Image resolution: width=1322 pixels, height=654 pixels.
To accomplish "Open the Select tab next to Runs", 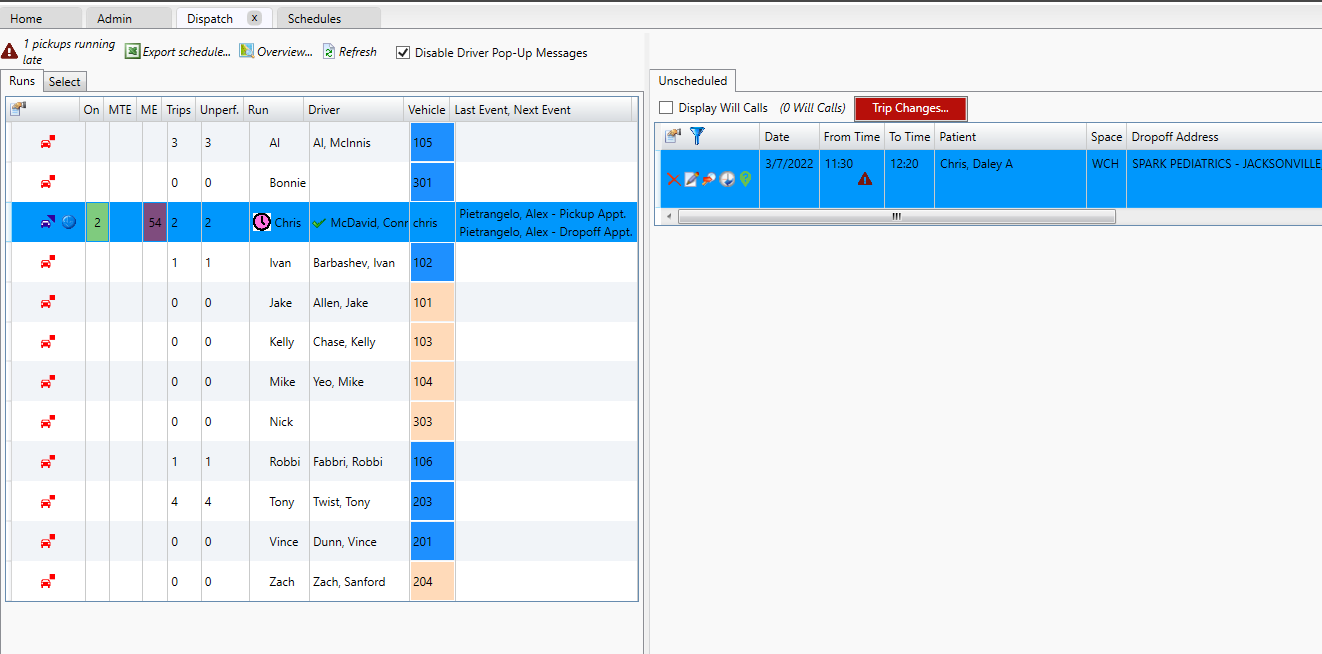I will coord(65,82).
